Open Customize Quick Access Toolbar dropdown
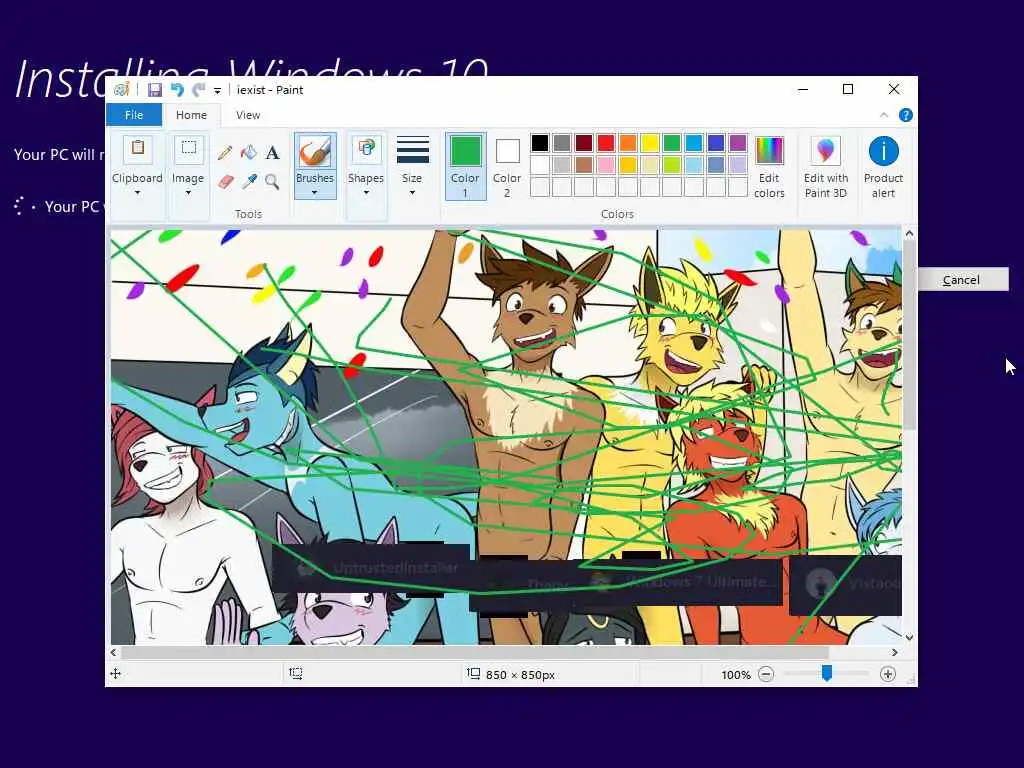The image size is (1024, 768). [217, 91]
